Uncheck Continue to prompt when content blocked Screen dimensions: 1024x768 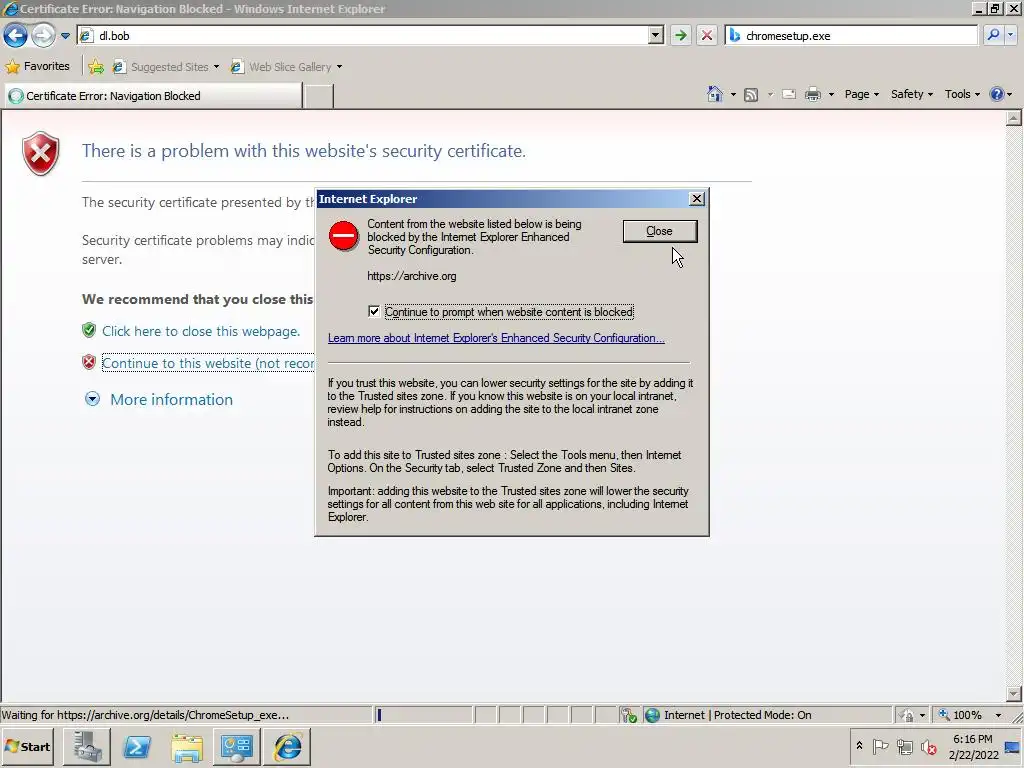pos(374,312)
